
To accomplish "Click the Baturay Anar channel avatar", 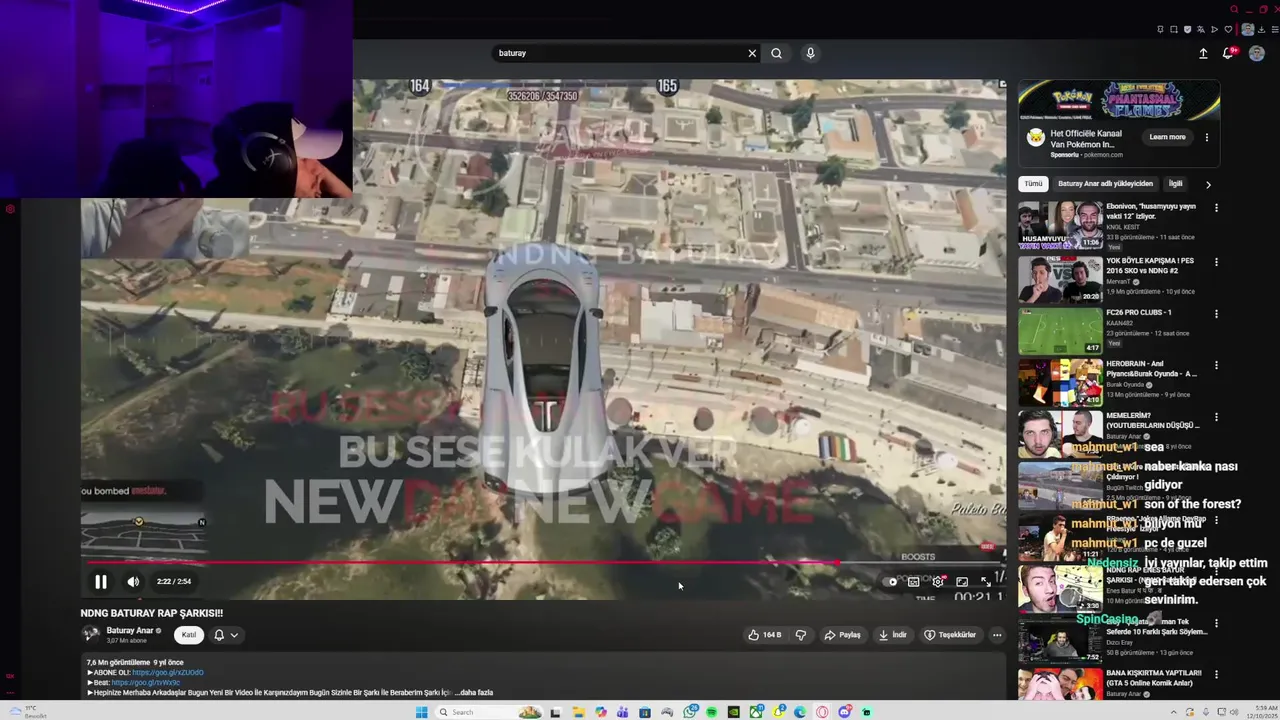I will click(91, 634).
